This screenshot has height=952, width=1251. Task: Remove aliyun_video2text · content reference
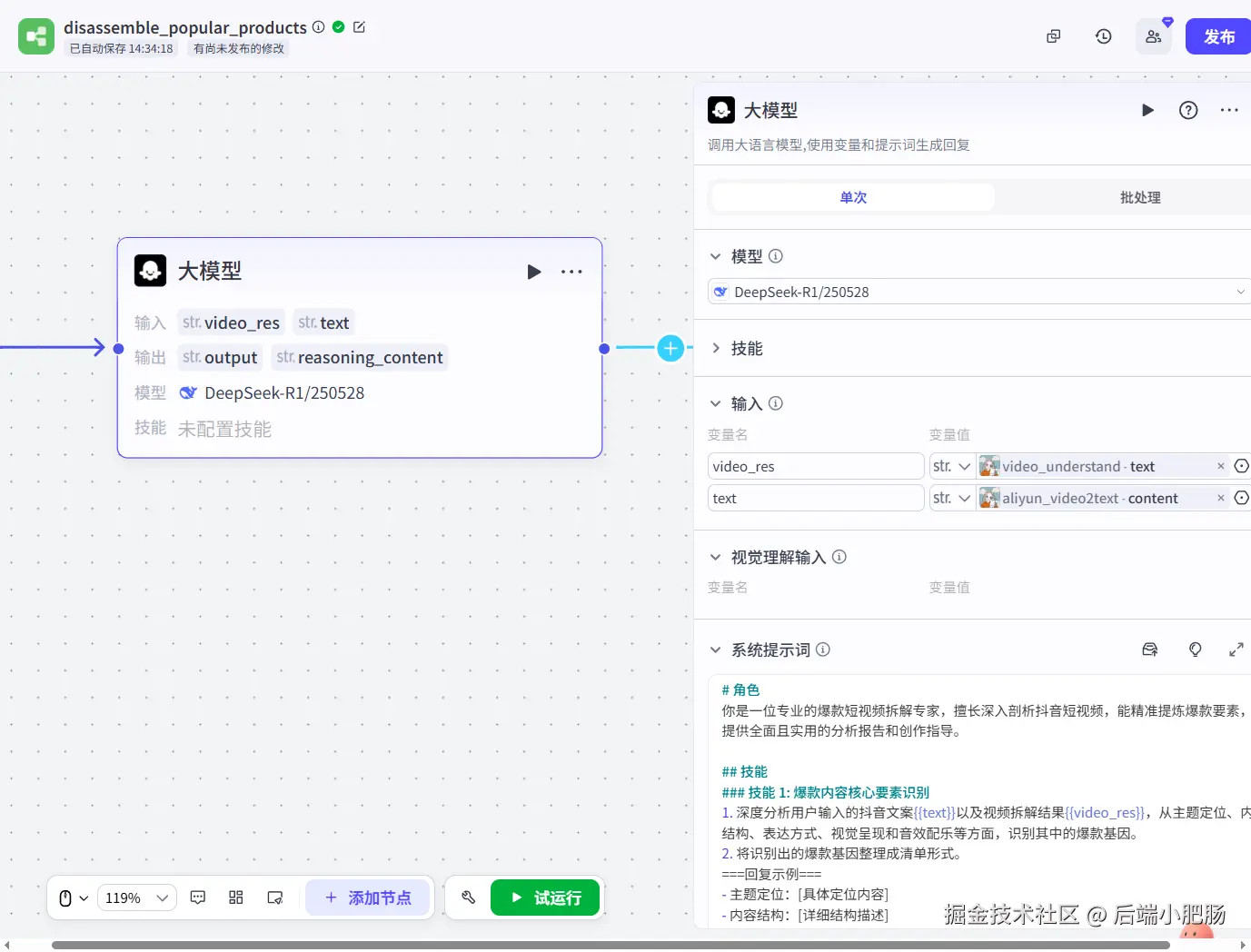coord(1221,498)
